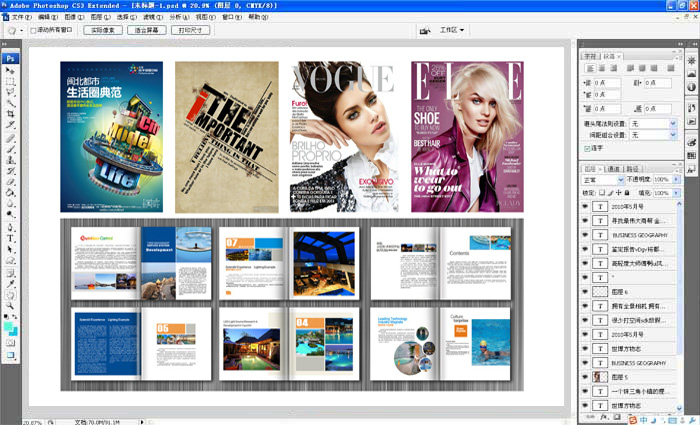Click the 适合屏幕 button

145,31
